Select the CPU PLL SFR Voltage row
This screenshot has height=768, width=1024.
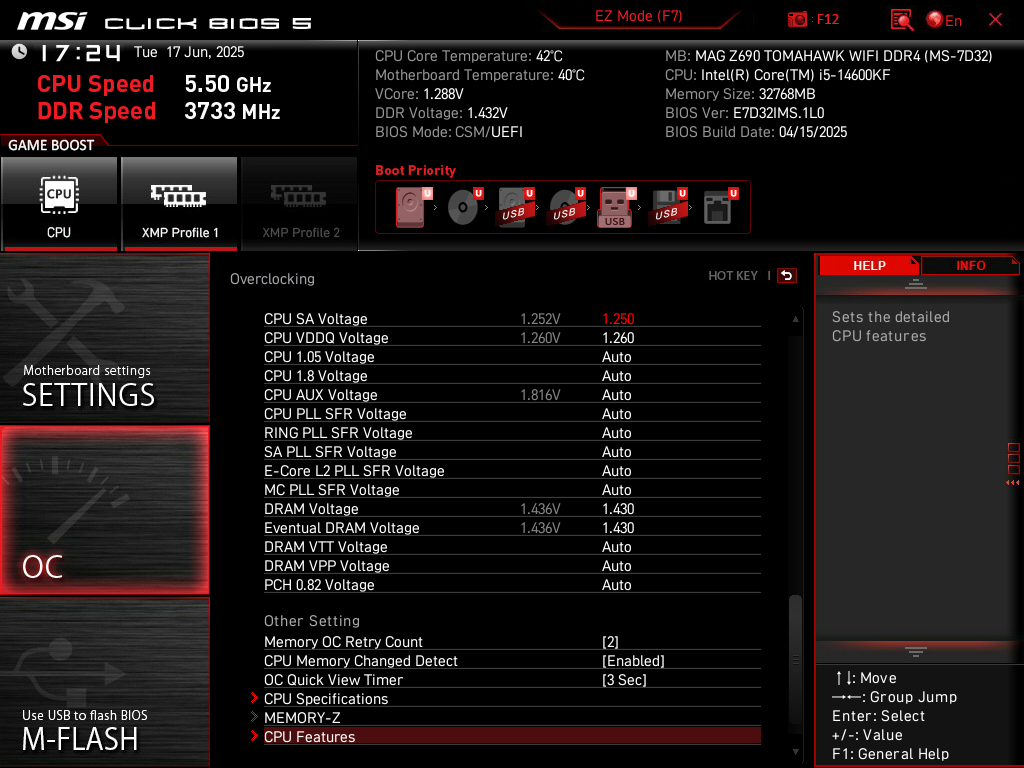(512, 413)
